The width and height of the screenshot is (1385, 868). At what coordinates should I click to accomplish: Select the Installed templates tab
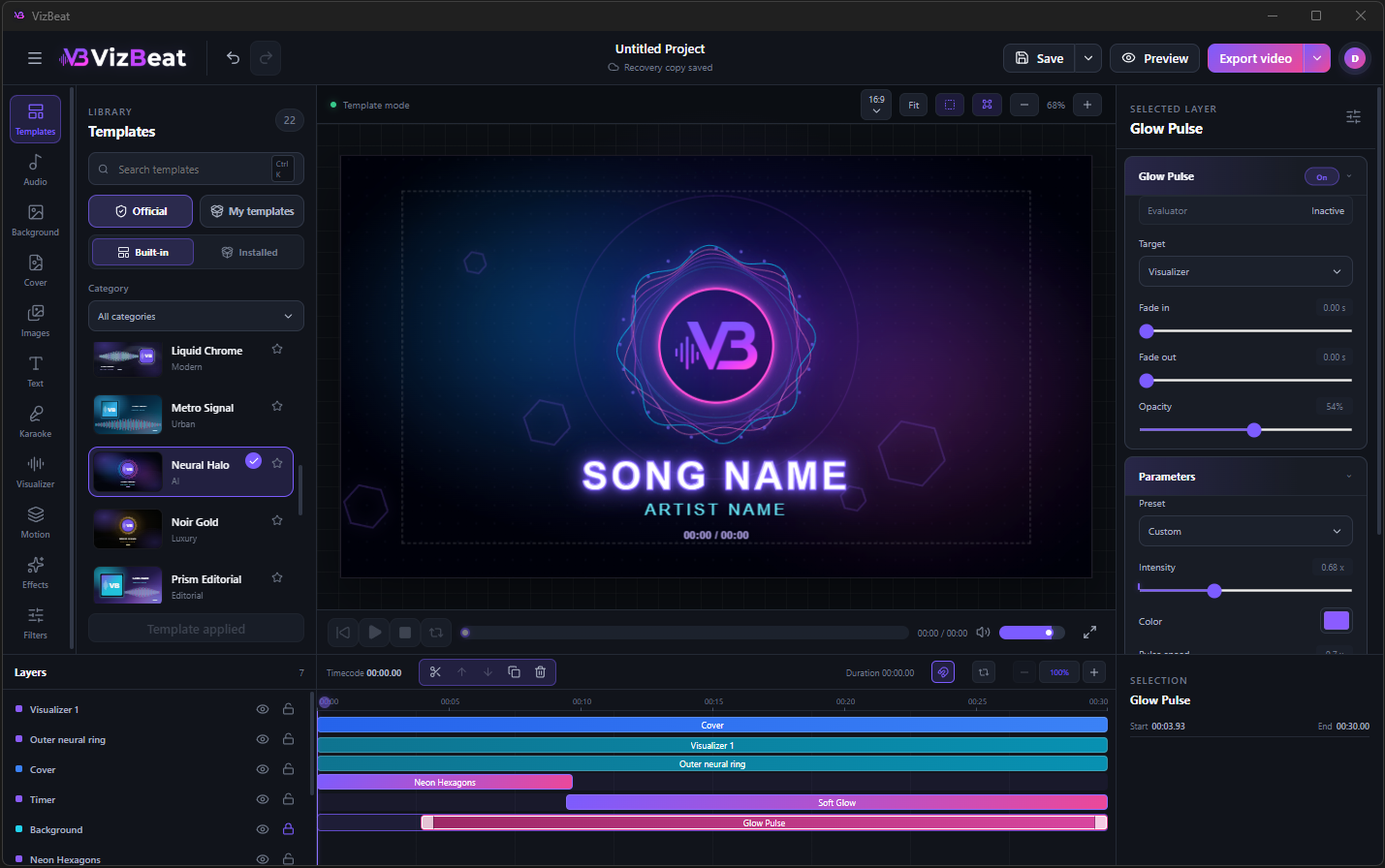tap(249, 252)
